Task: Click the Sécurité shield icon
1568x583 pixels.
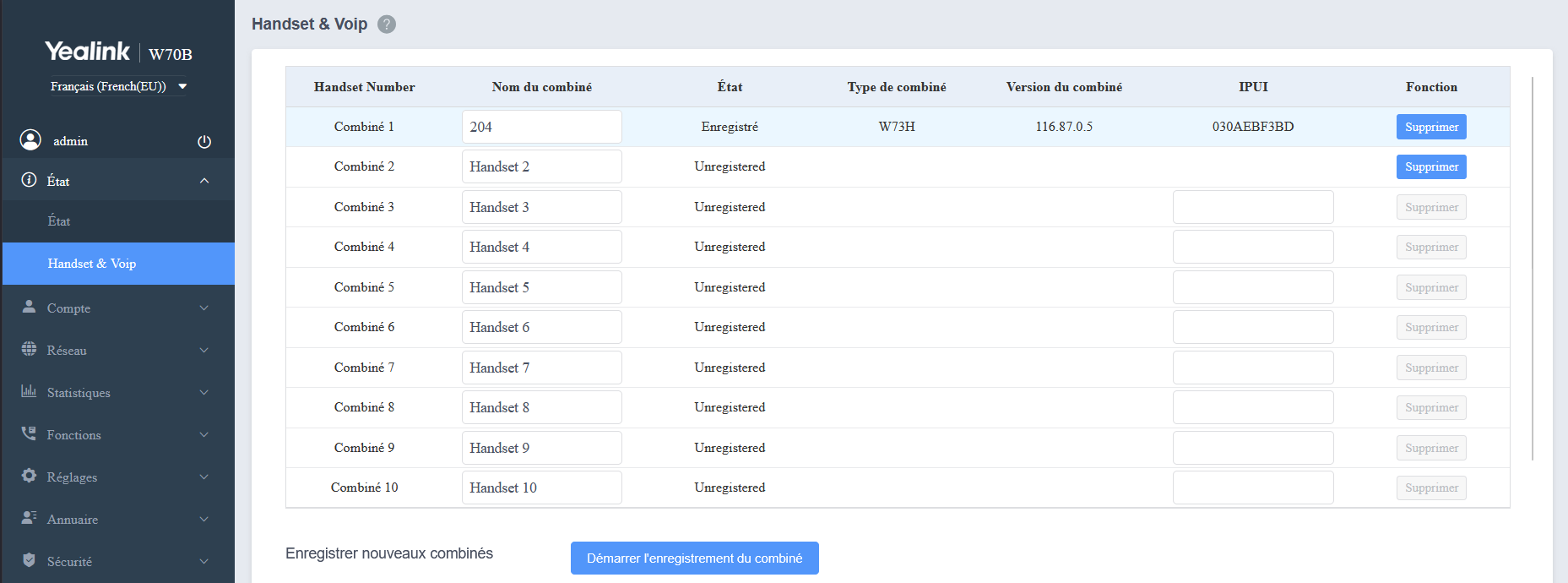Action: coord(29,560)
